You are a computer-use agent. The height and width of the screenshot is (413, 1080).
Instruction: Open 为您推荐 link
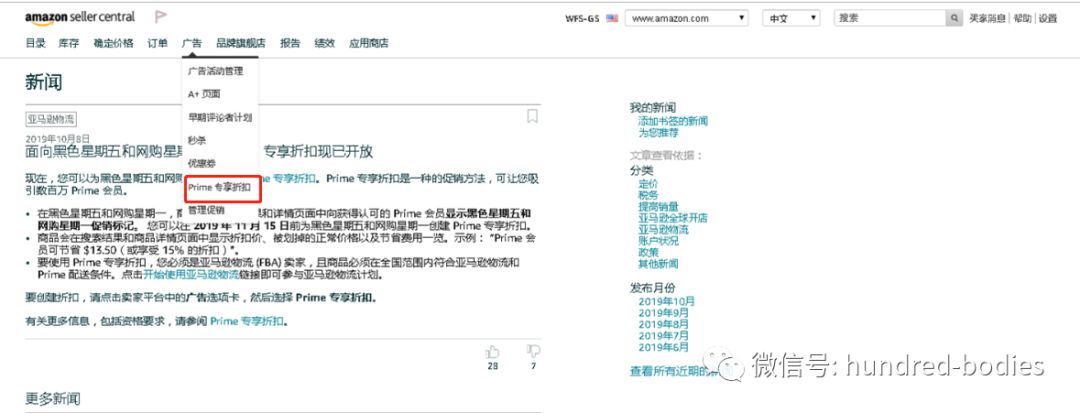(658, 133)
